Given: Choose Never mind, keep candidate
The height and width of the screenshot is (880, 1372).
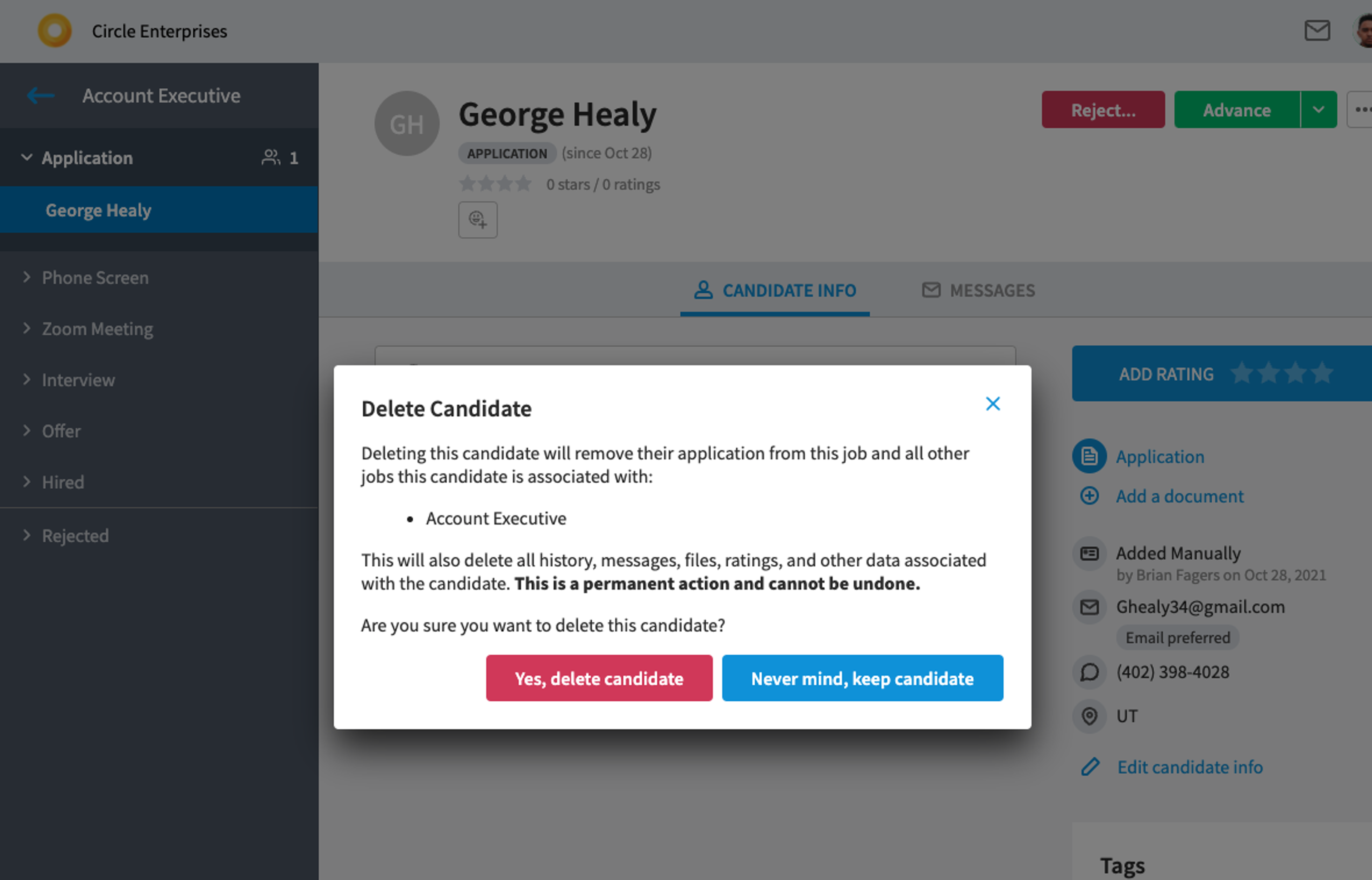Looking at the screenshot, I should (862, 678).
